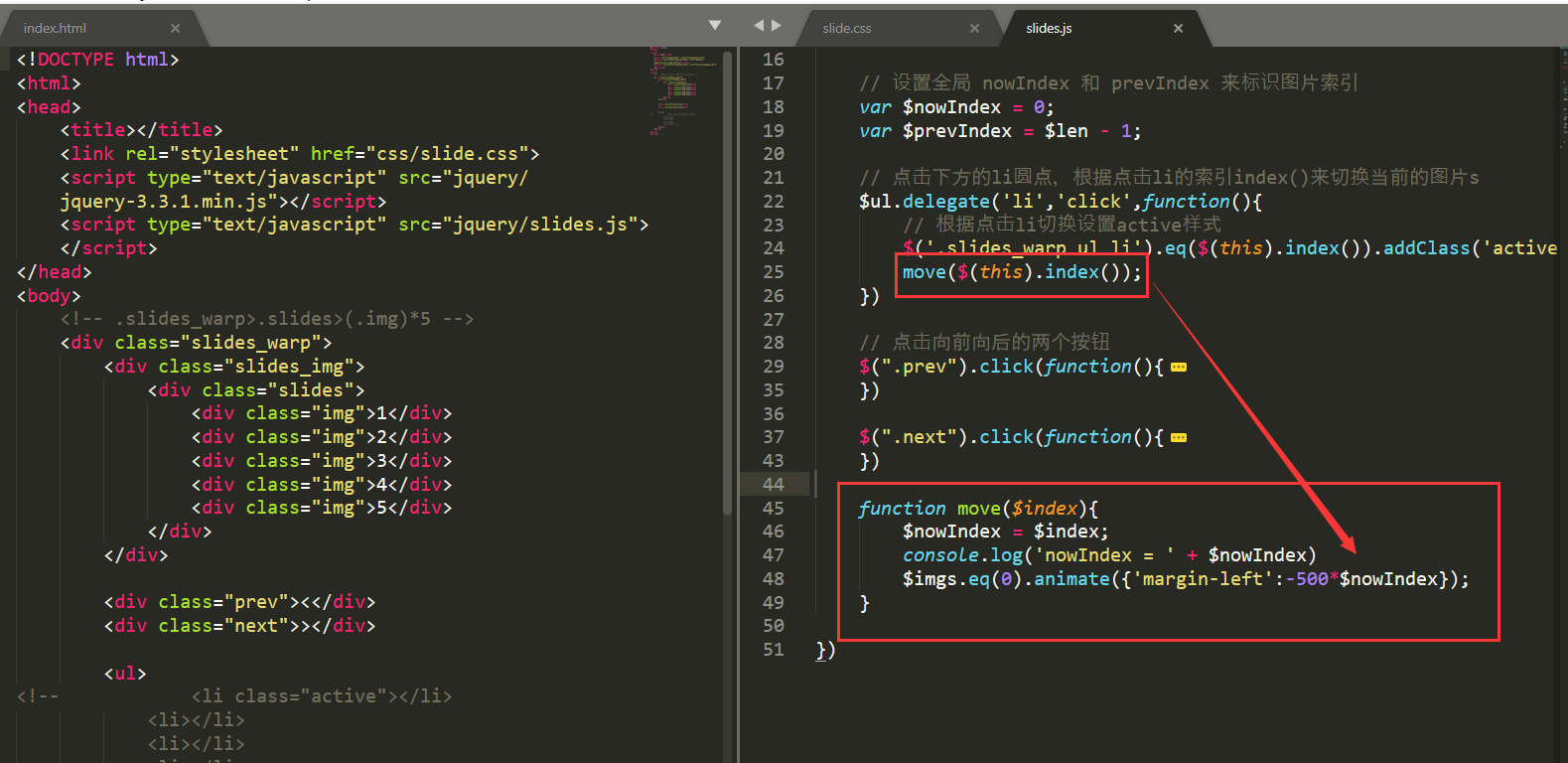Click the $(".next").click(function(){ line
Viewport: 1568px width, 763px height.
(x=1011, y=437)
